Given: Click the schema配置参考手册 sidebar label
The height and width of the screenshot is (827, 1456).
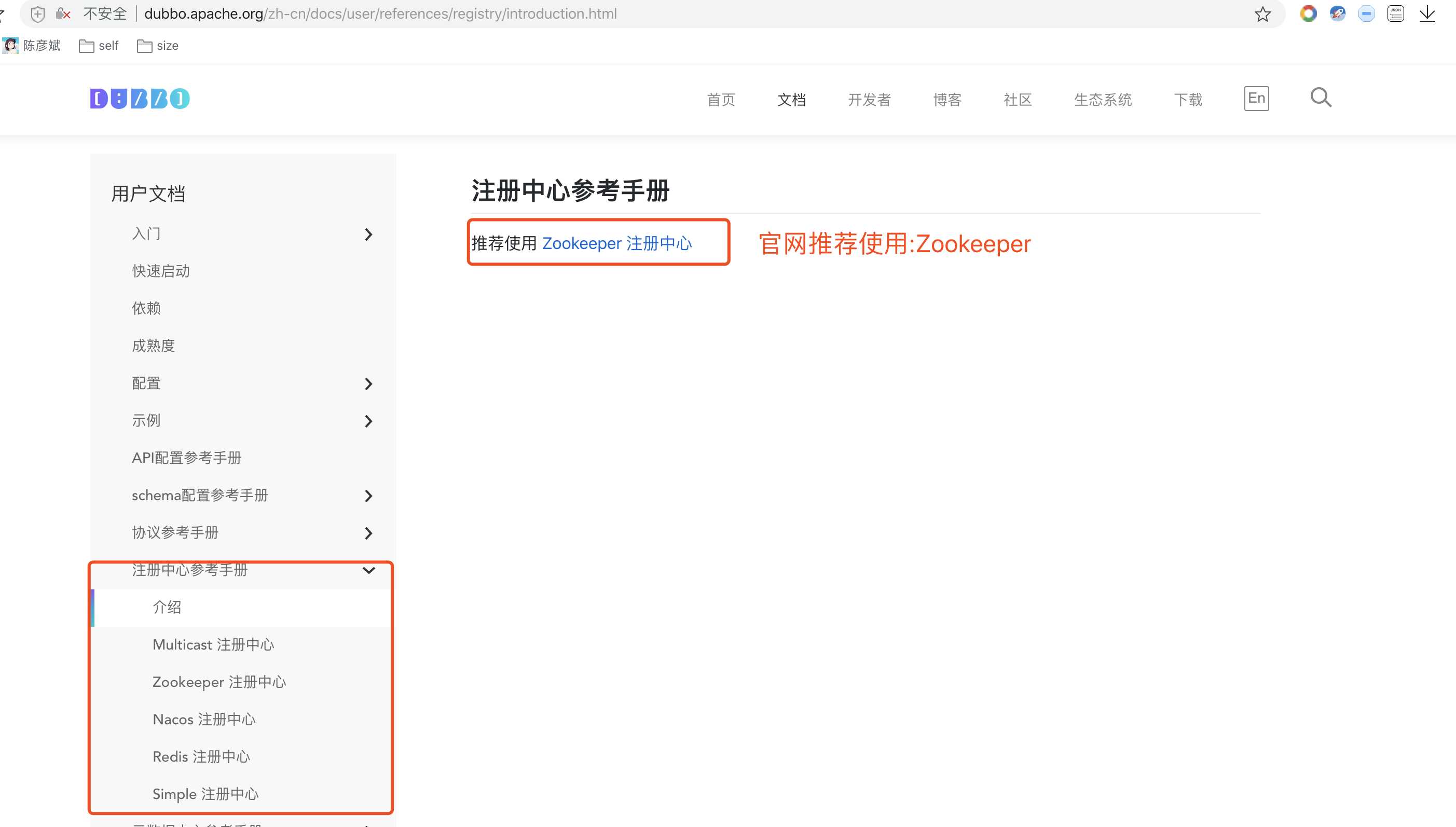Looking at the screenshot, I should coord(200,495).
